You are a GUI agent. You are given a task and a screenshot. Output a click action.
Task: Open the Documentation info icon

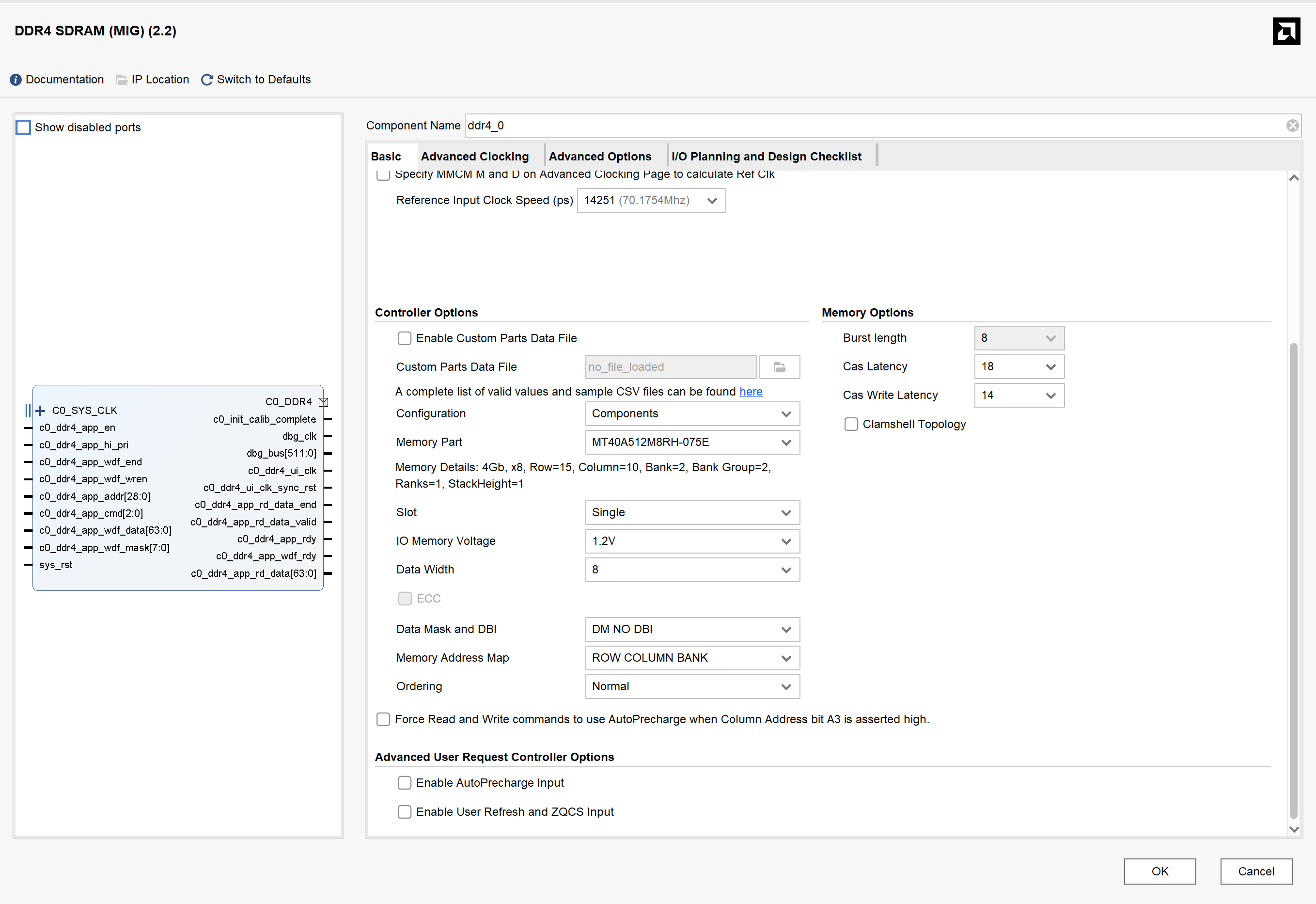point(16,80)
